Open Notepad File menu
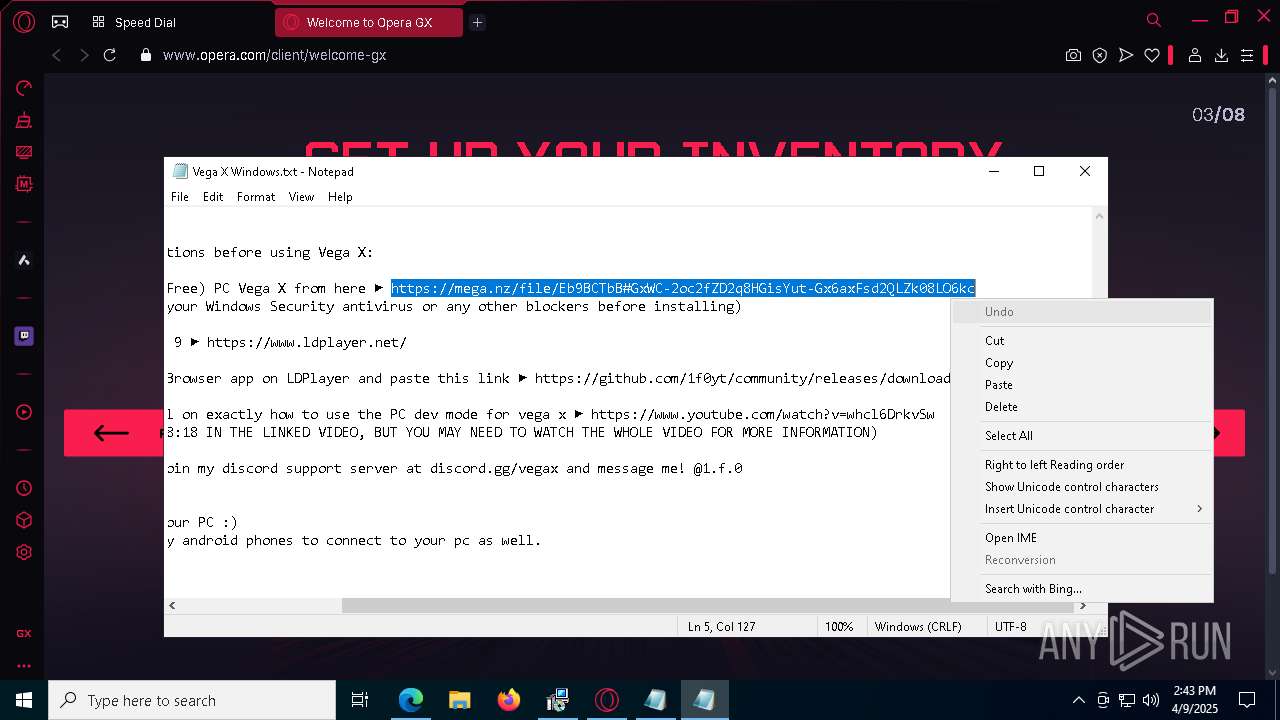Viewport: 1280px width, 720px height. 180,197
